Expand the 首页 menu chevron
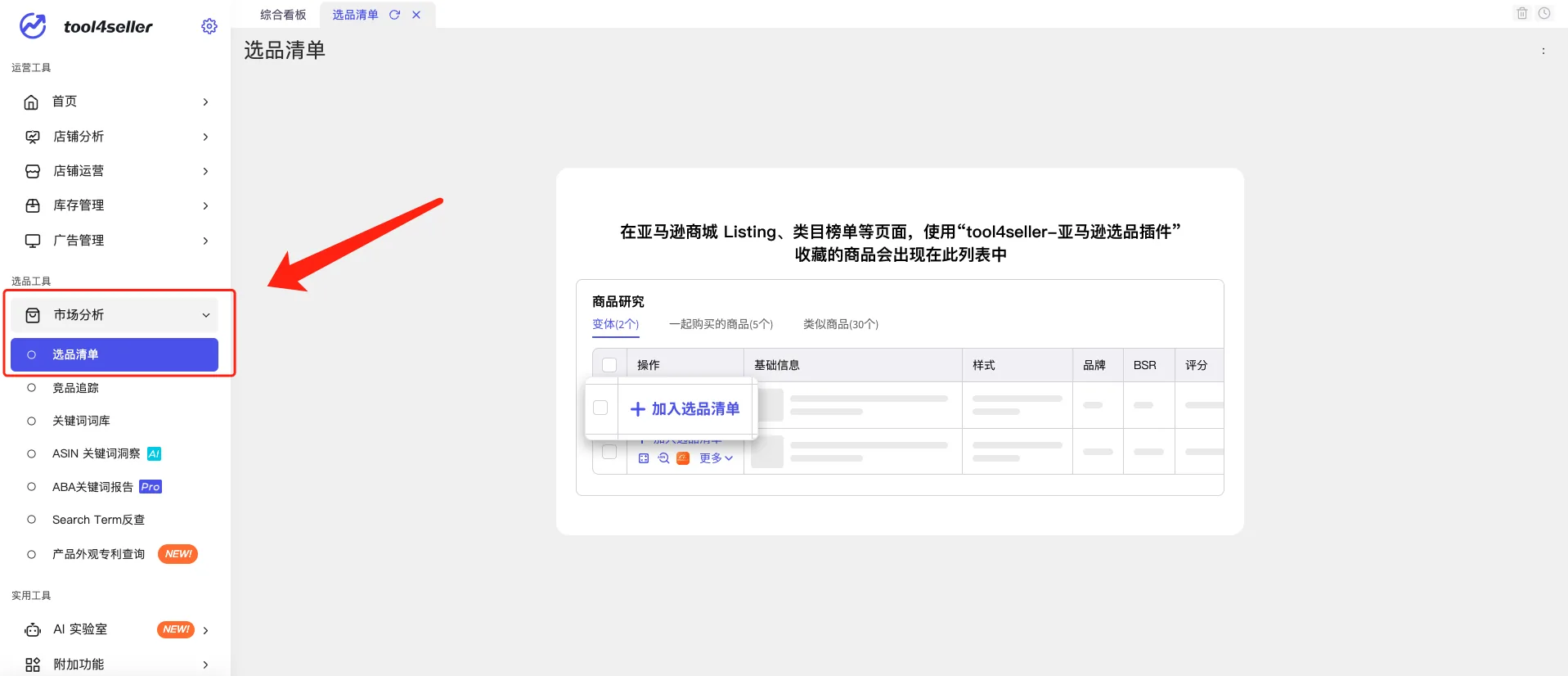The image size is (1568, 676). tap(205, 102)
